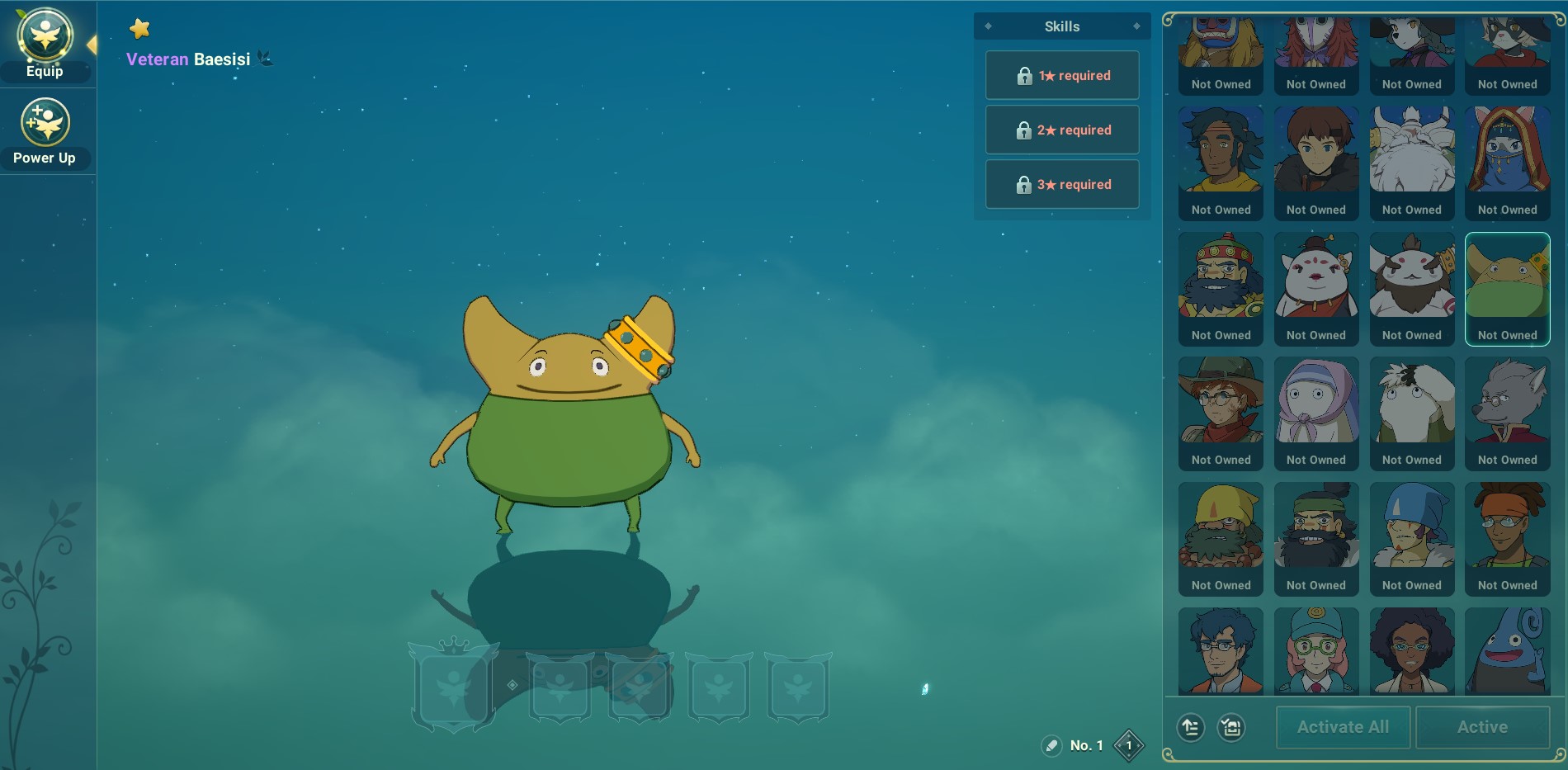Click the Active button
The height and width of the screenshot is (770, 1568).
(x=1482, y=727)
